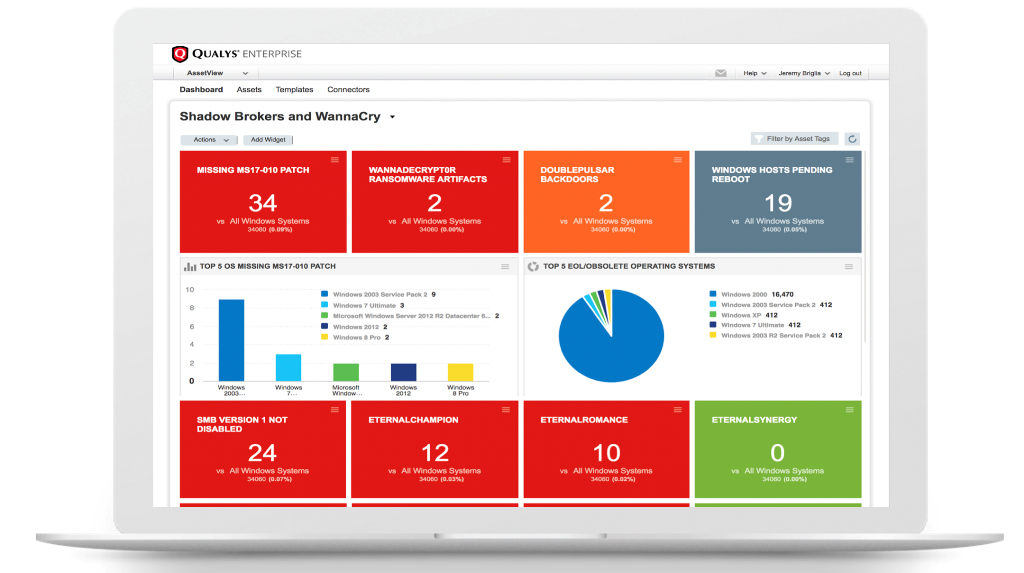Click the Qualys shield logo
This screenshot has height=573, width=1024.
point(180,54)
